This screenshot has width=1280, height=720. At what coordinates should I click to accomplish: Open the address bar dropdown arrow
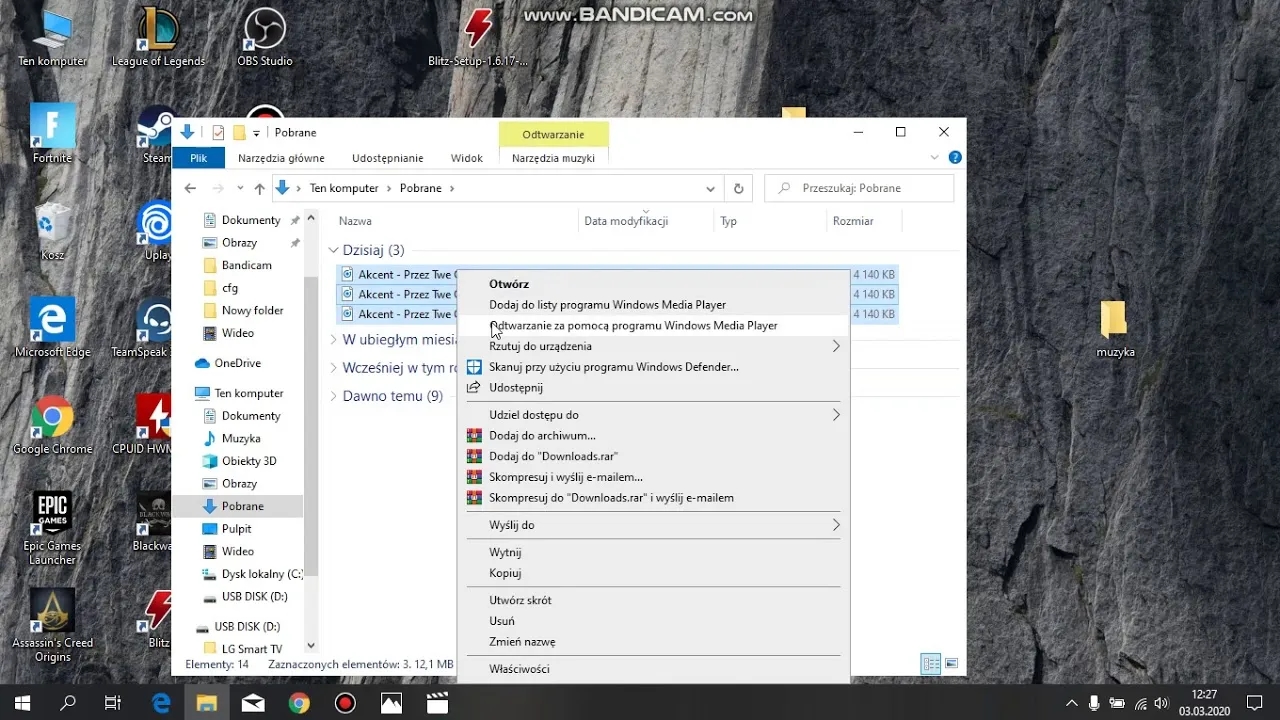coord(710,188)
